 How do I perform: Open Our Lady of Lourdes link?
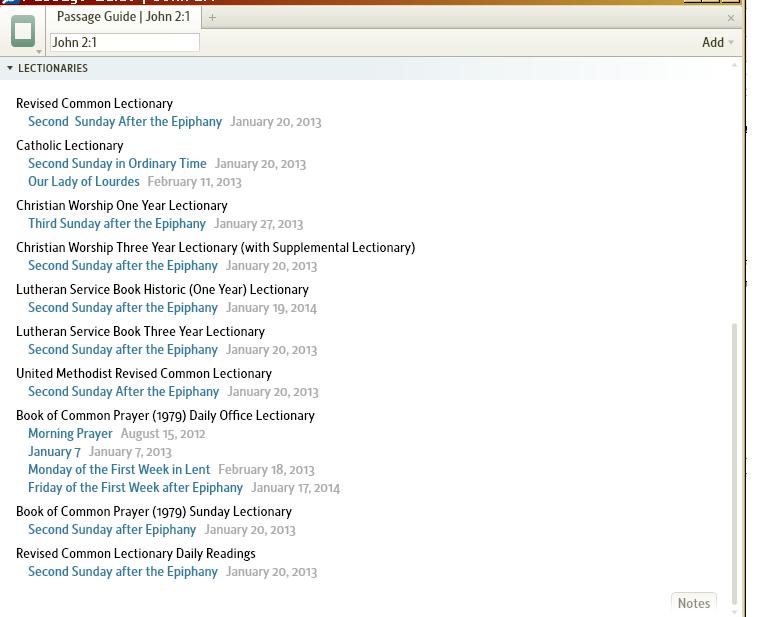point(83,181)
